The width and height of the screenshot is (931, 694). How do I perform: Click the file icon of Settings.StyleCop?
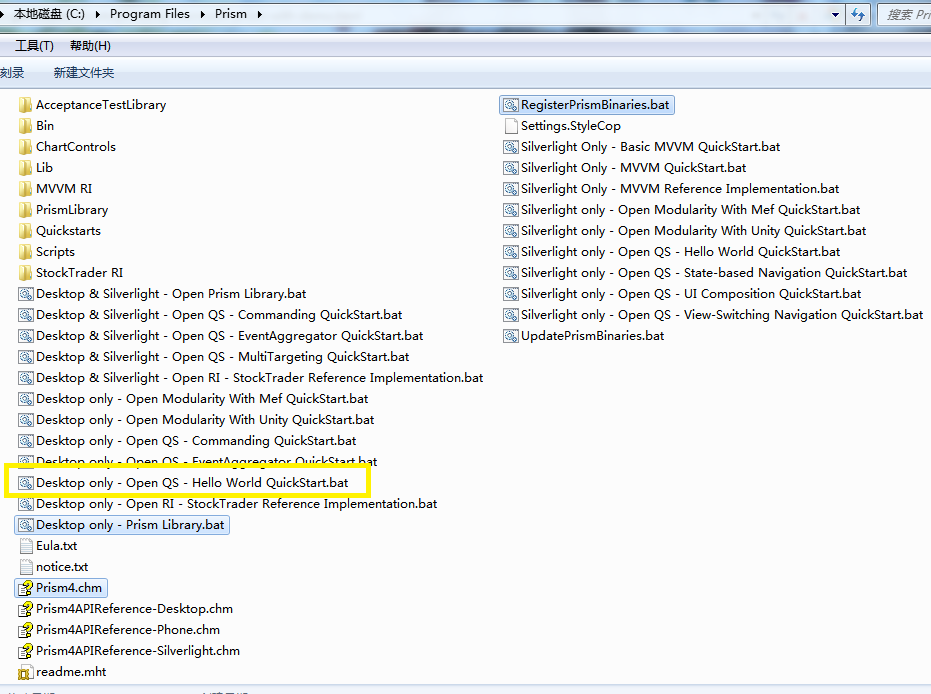coord(511,126)
